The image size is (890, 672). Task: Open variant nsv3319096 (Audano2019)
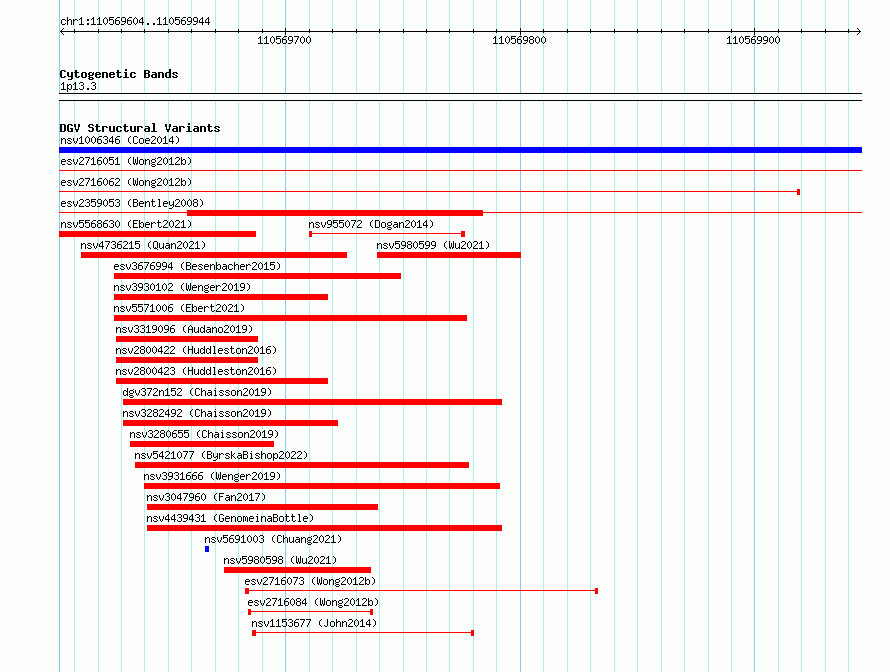[184, 329]
